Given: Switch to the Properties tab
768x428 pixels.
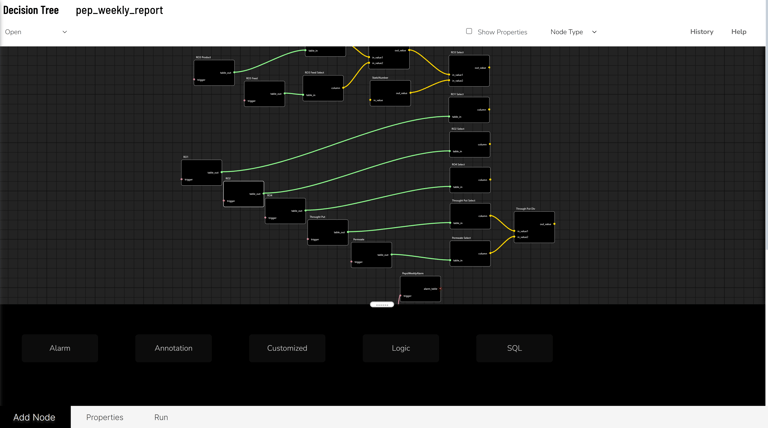Looking at the screenshot, I should point(105,417).
